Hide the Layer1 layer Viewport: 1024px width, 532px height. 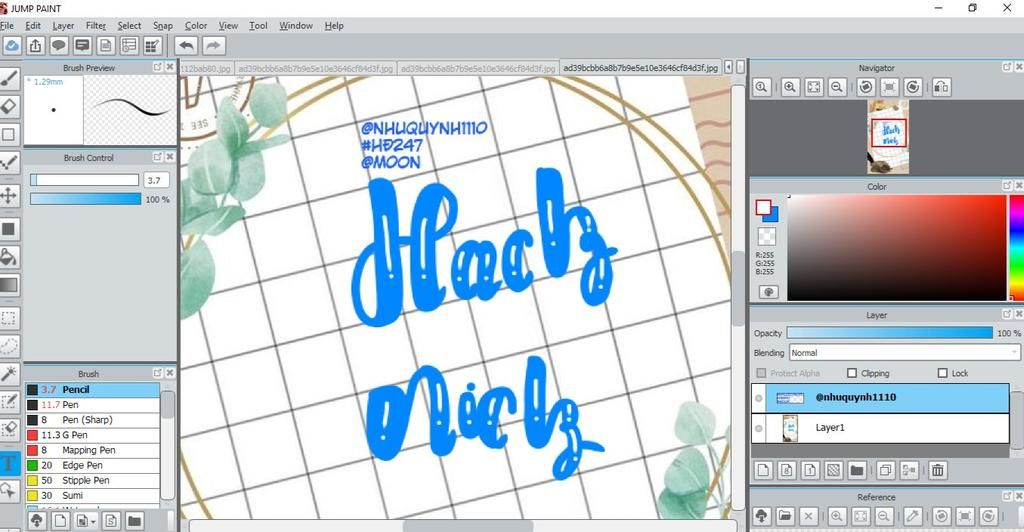tap(759, 428)
